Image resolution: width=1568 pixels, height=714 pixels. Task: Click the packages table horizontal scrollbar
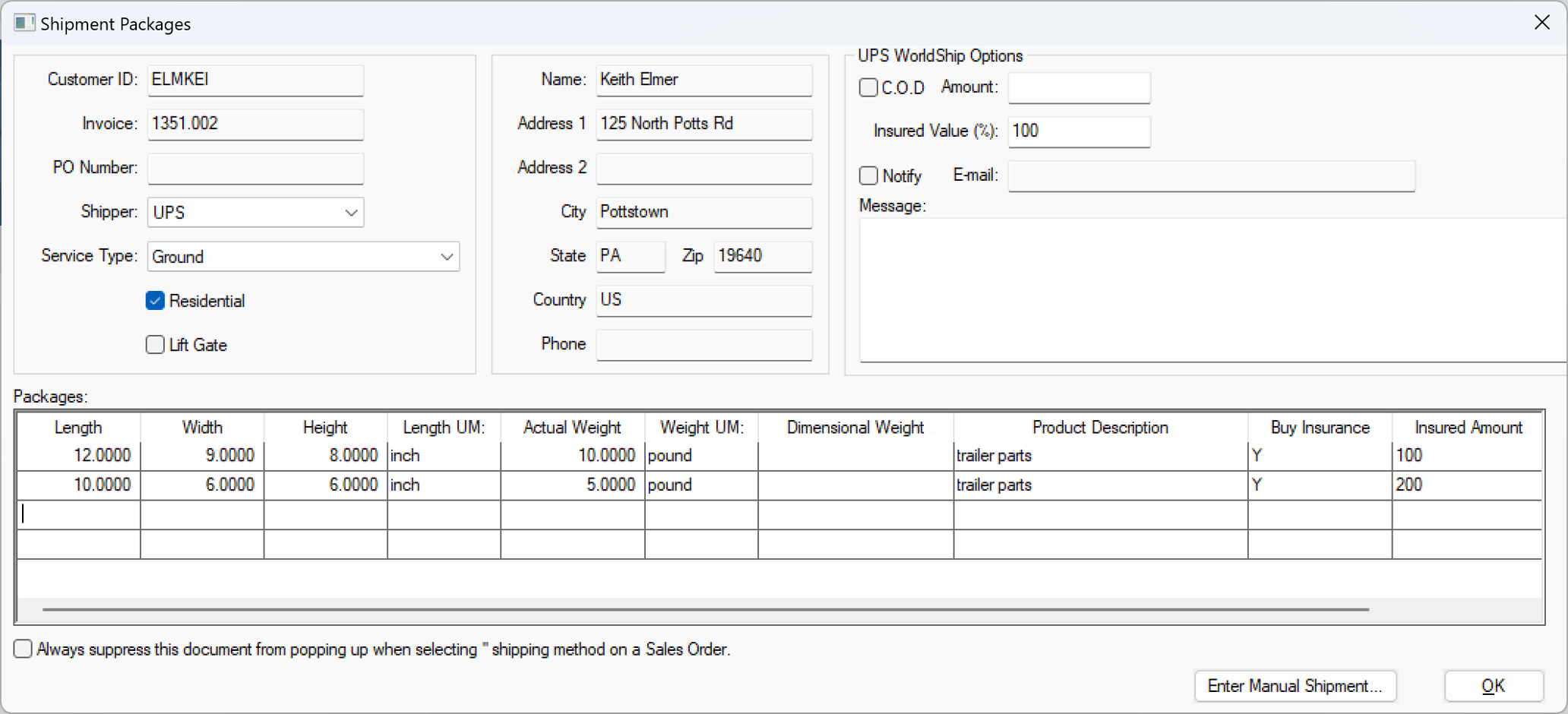click(x=707, y=610)
